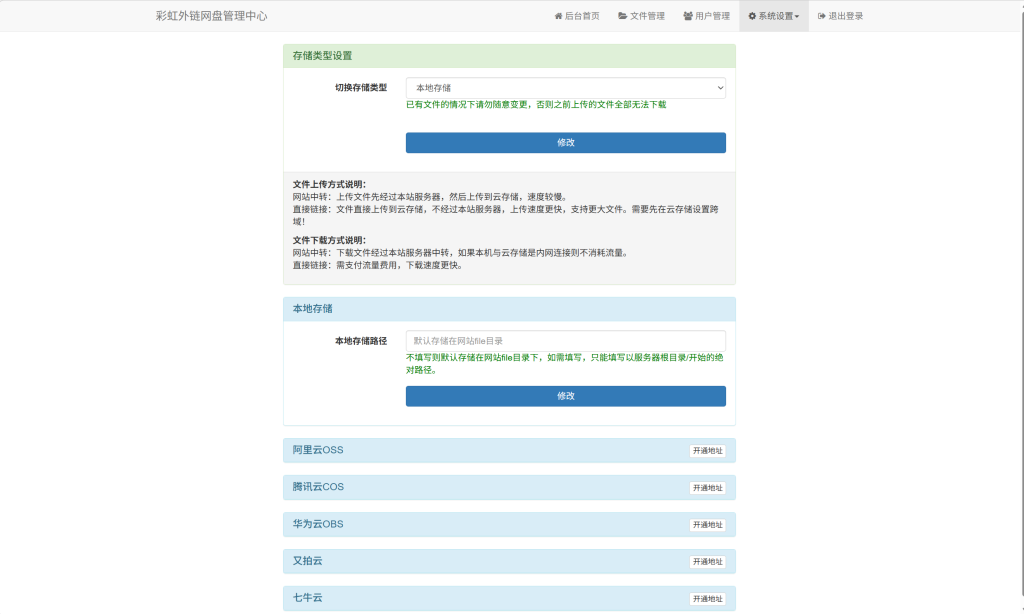Click 修改 in the 本地存储 section
The height and width of the screenshot is (614, 1024).
tap(565, 395)
